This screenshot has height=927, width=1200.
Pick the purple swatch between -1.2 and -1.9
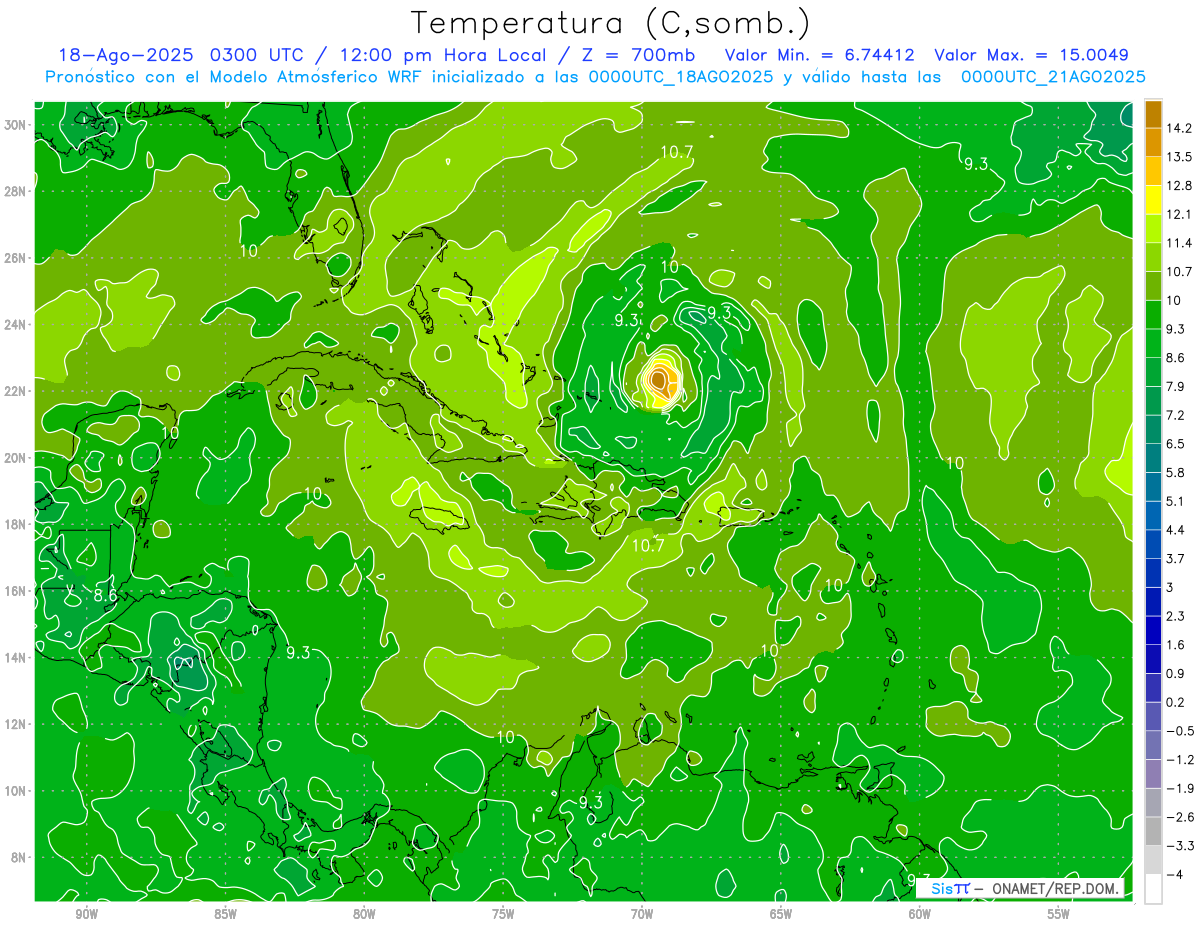(1153, 774)
